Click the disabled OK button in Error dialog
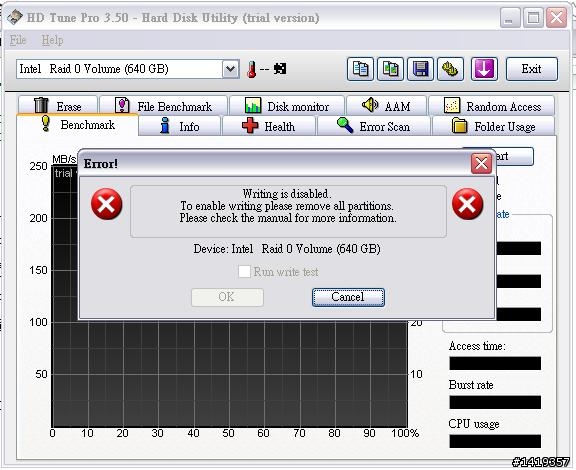 (227, 297)
